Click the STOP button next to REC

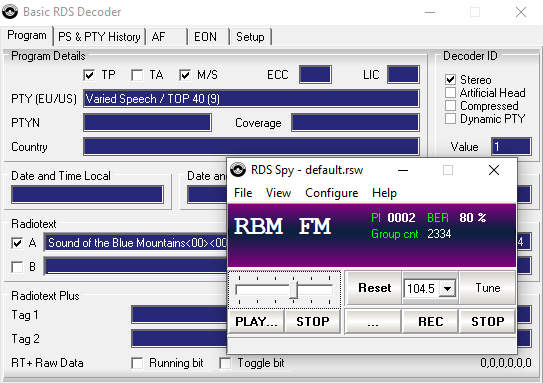point(488,321)
